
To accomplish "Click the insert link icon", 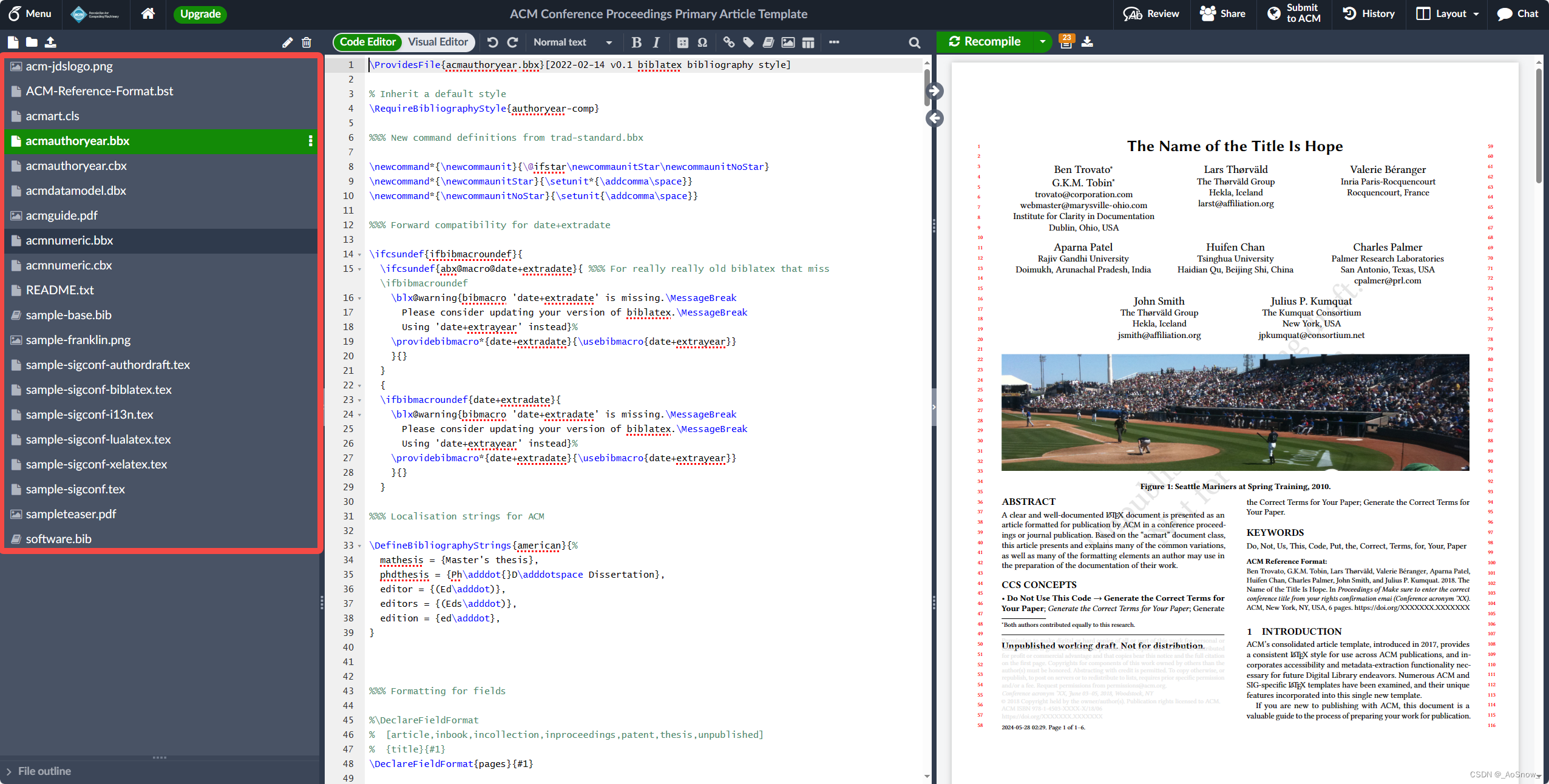I will point(728,42).
